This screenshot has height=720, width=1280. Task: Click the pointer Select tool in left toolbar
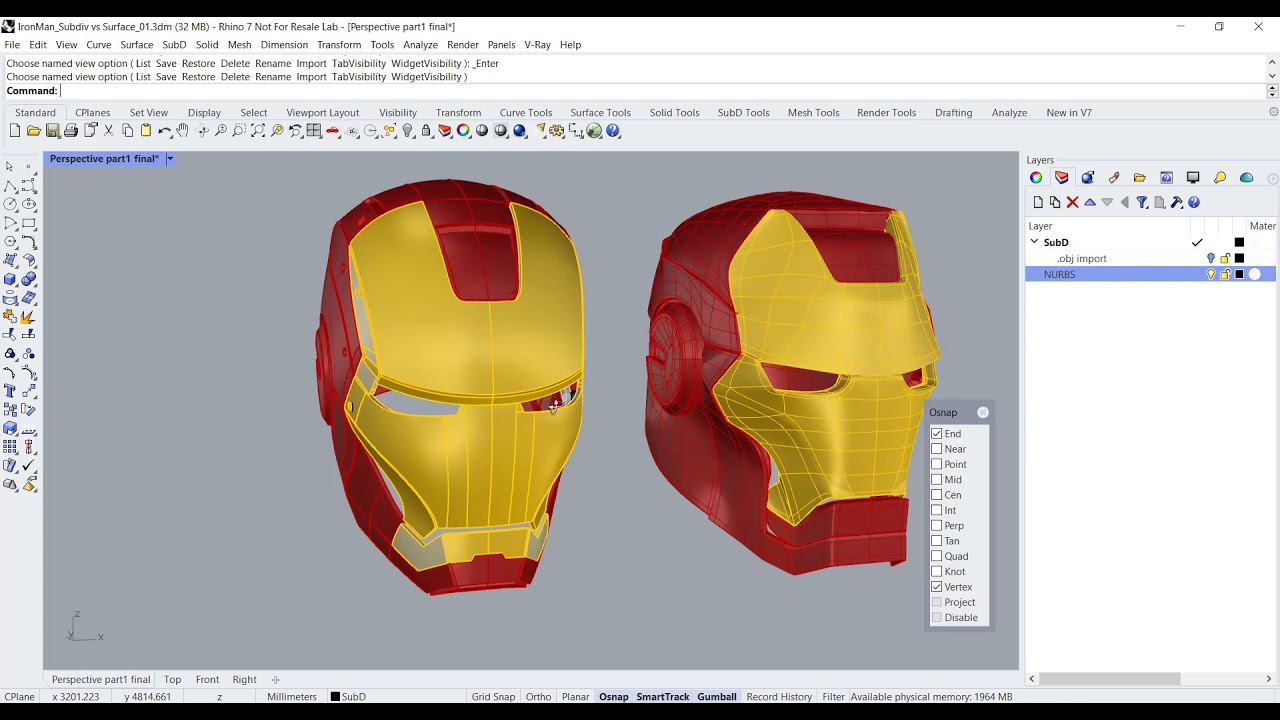coord(10,167)
